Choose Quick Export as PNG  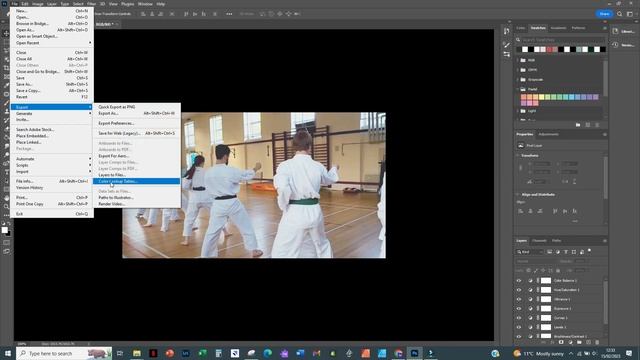(136, 107)
